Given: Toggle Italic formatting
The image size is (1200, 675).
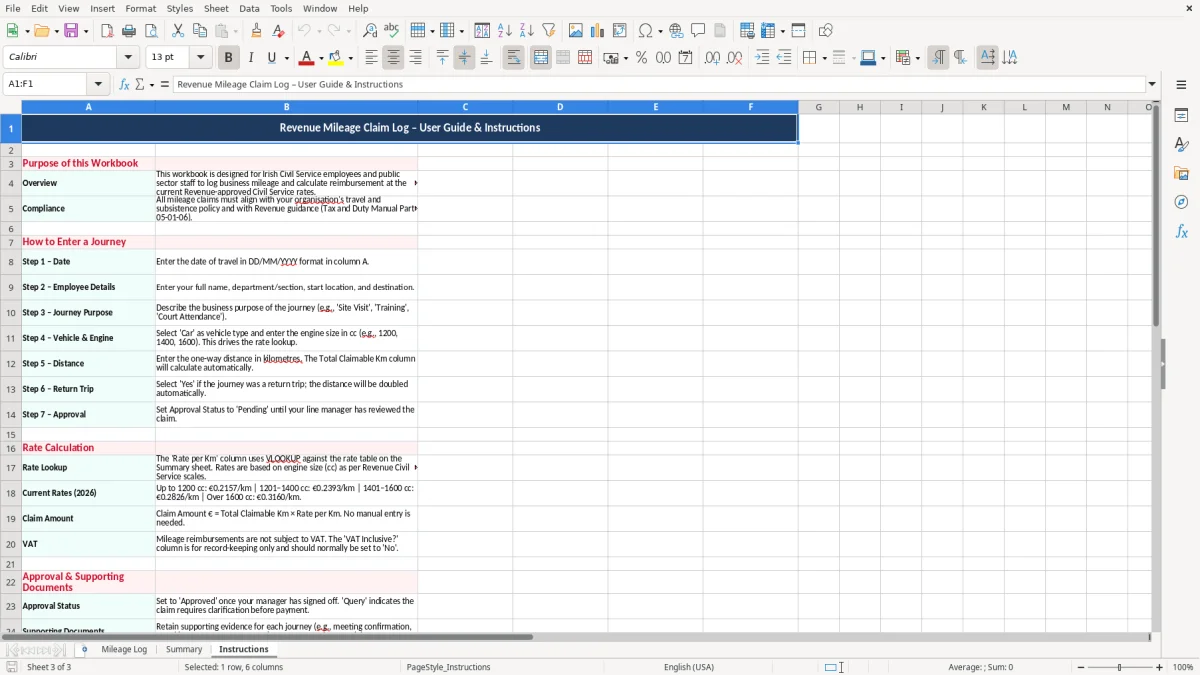Looking at the screenshot, I should click(x=250, y=58).
